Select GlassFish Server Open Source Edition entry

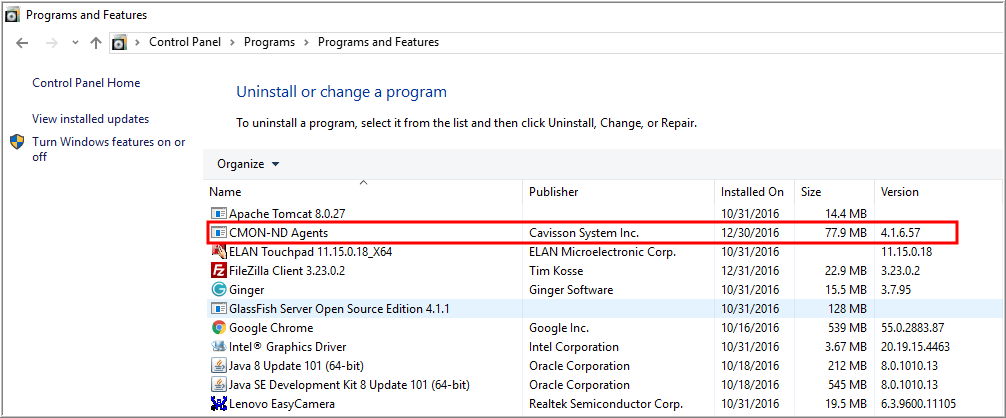pos(339,309)
